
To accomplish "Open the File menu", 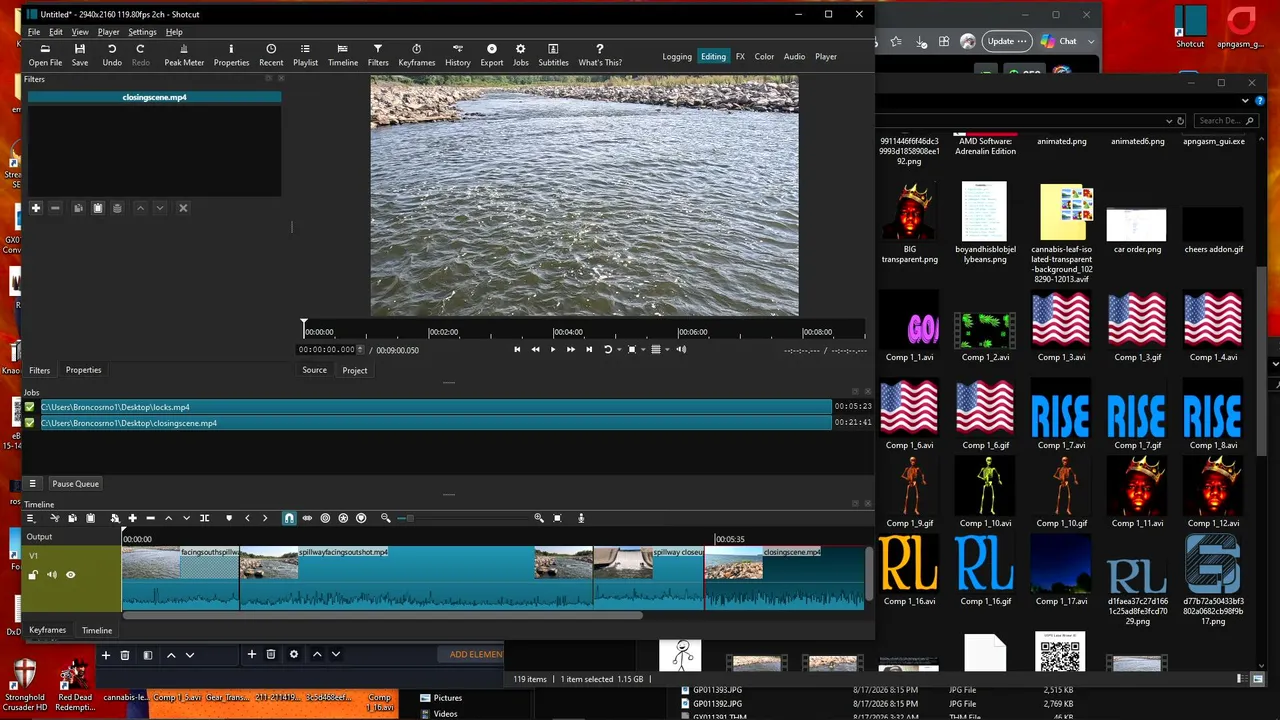I will coord(34,32).
